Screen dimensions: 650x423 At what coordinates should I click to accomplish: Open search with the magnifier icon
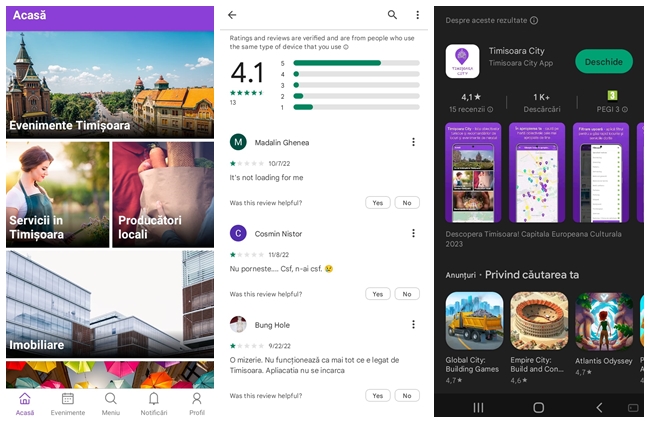(x=392, y=15)
